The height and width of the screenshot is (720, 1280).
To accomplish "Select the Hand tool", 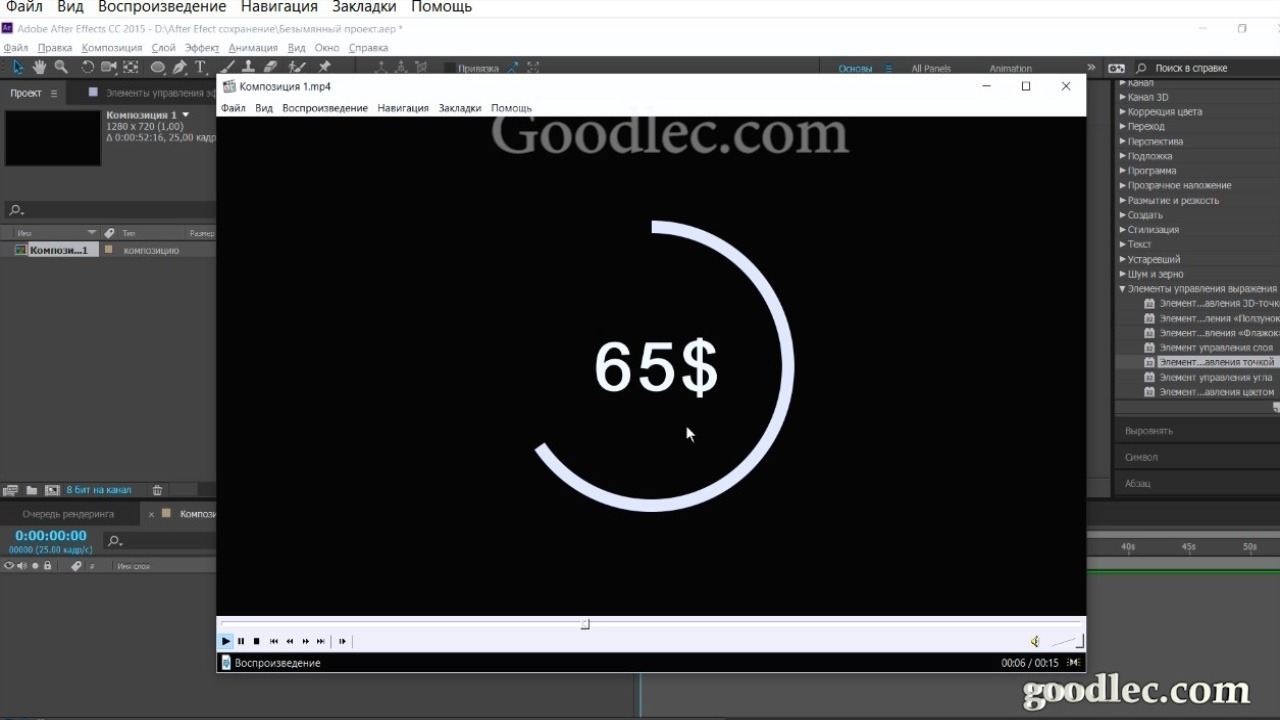I will coord(39,68).
